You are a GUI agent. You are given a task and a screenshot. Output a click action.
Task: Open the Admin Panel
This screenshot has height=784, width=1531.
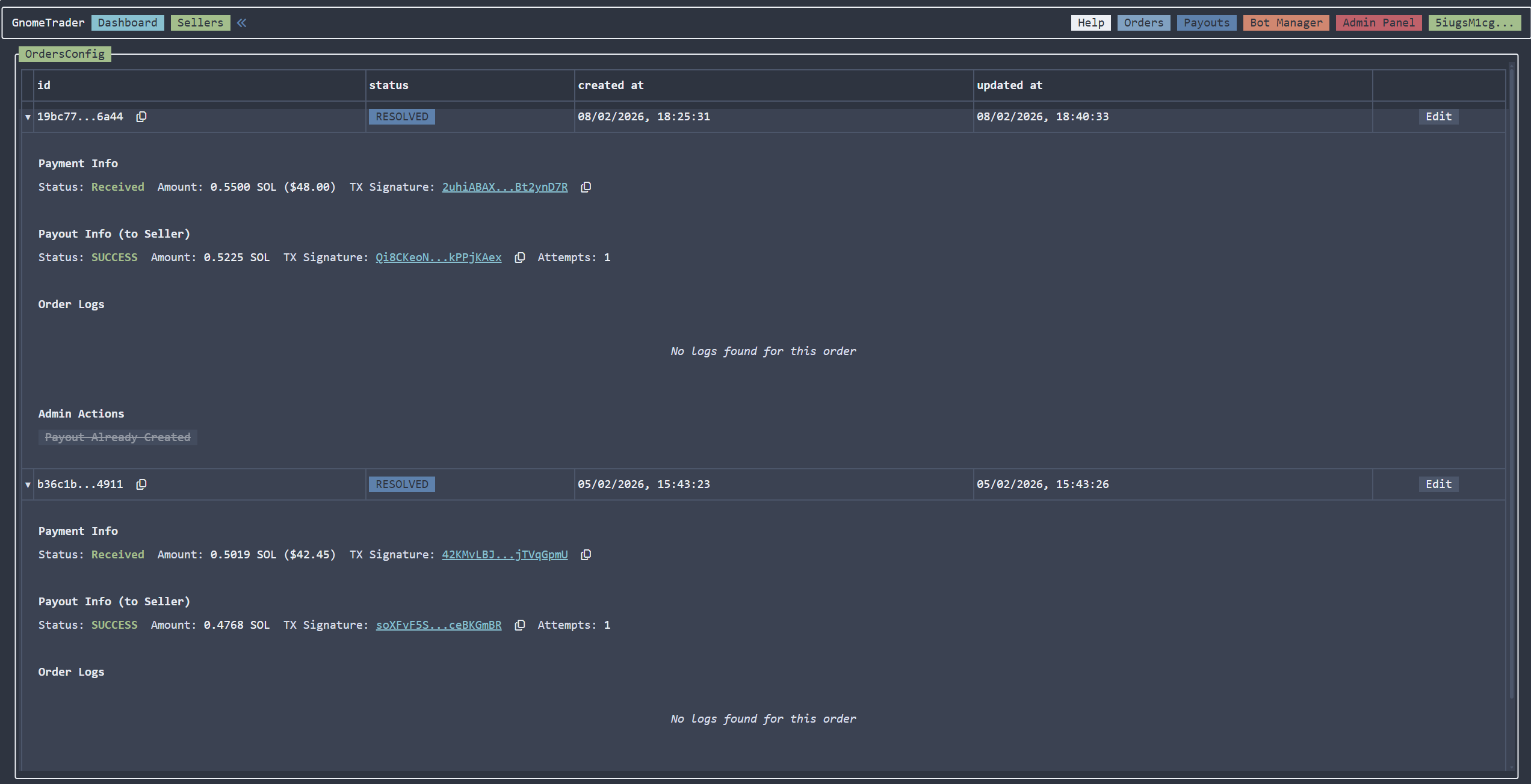1379,23
